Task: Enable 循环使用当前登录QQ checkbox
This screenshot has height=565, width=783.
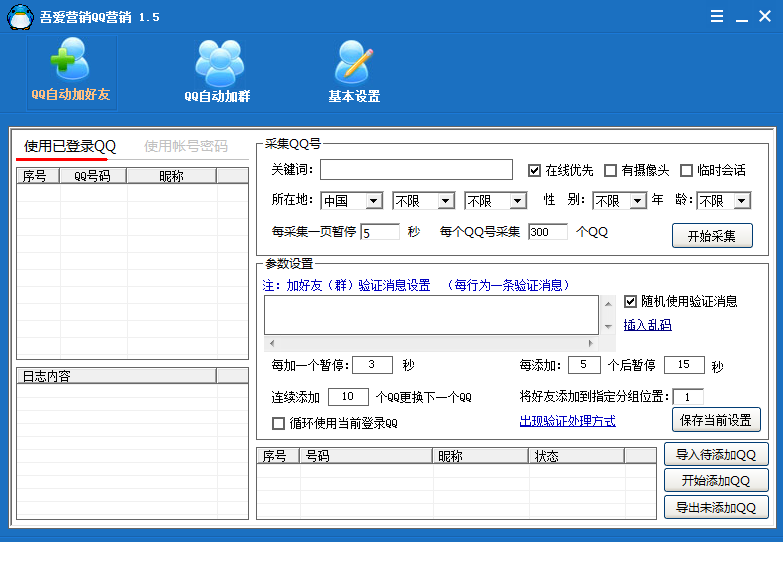Action: [x=278, y=424]
